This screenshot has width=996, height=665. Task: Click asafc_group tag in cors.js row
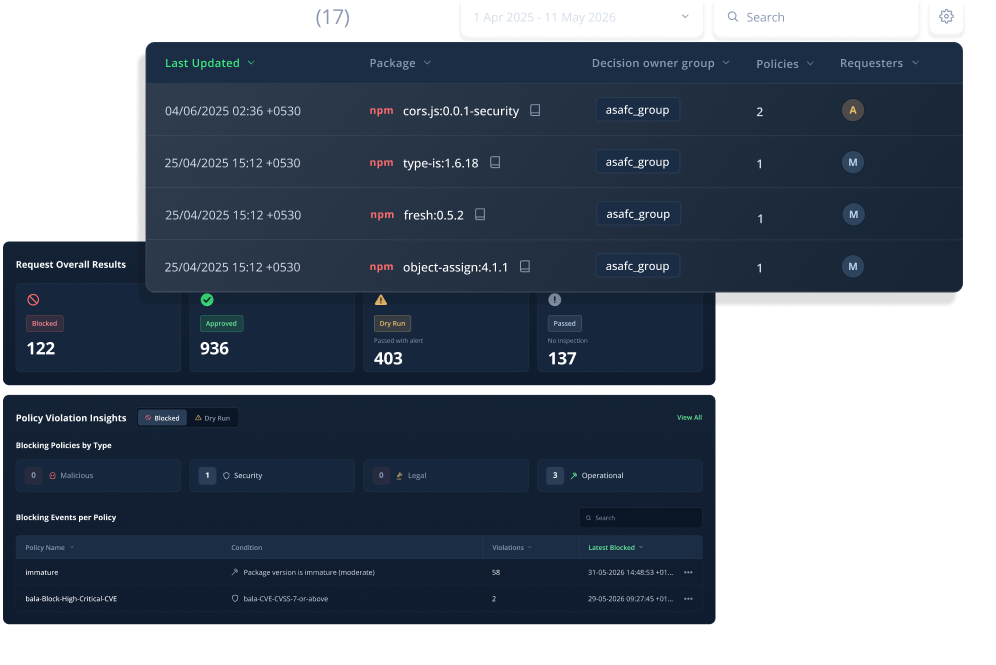coord(637,109)
